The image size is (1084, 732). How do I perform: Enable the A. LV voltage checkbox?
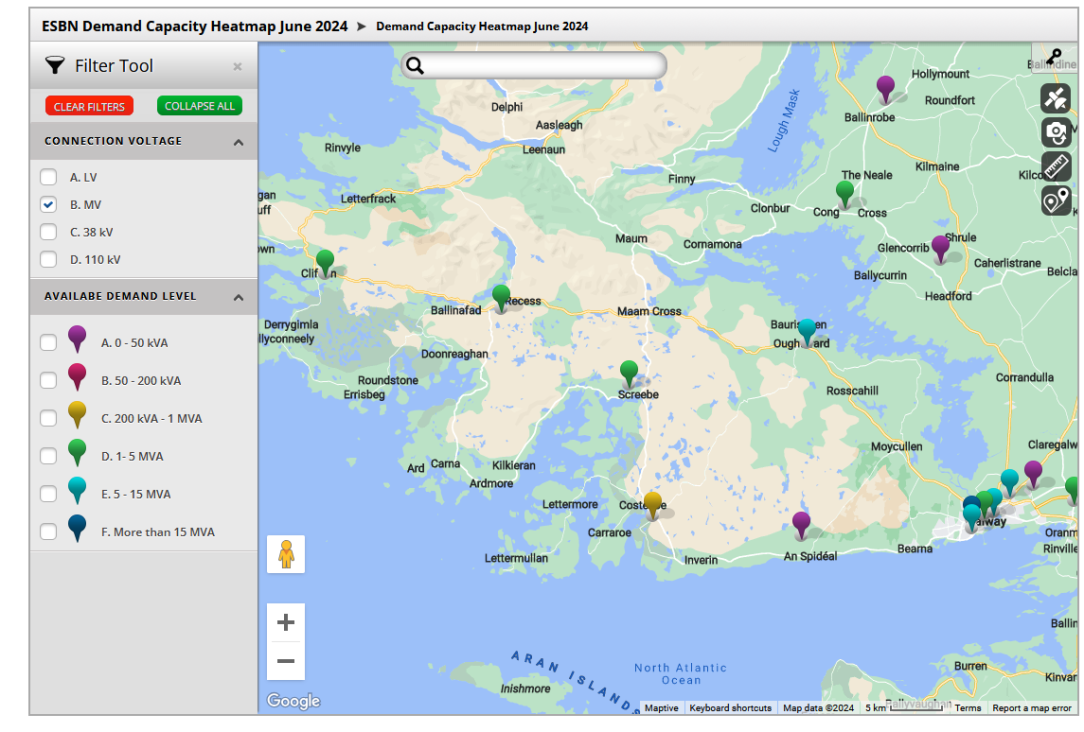[48, 177]
